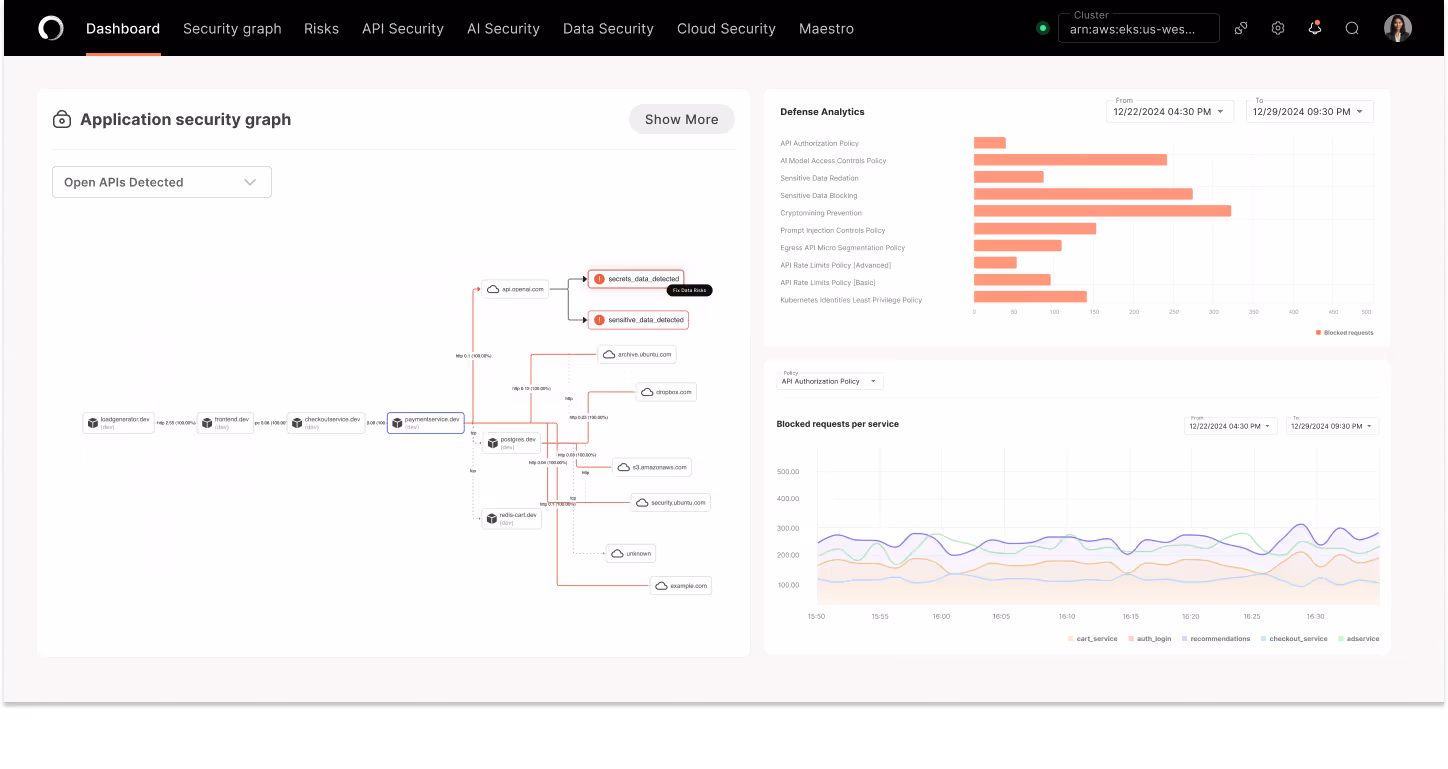Toggle the adservice legend entry
The height and width of the screenshot is (769, 1448).
1358,638
